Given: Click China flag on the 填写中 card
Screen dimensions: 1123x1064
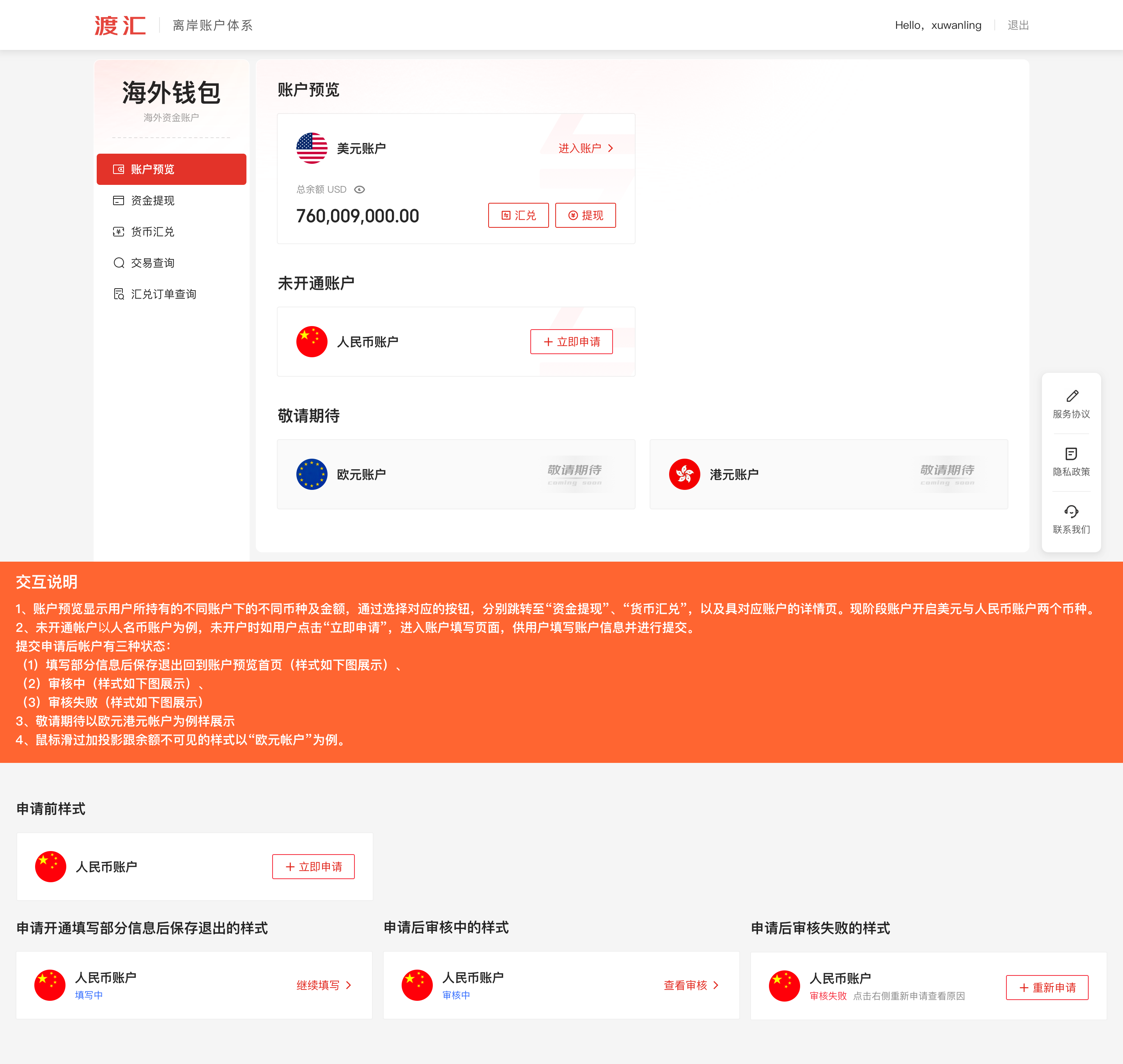Looking at the screenshot, I should pyautogui.click(x=50, y=985).
